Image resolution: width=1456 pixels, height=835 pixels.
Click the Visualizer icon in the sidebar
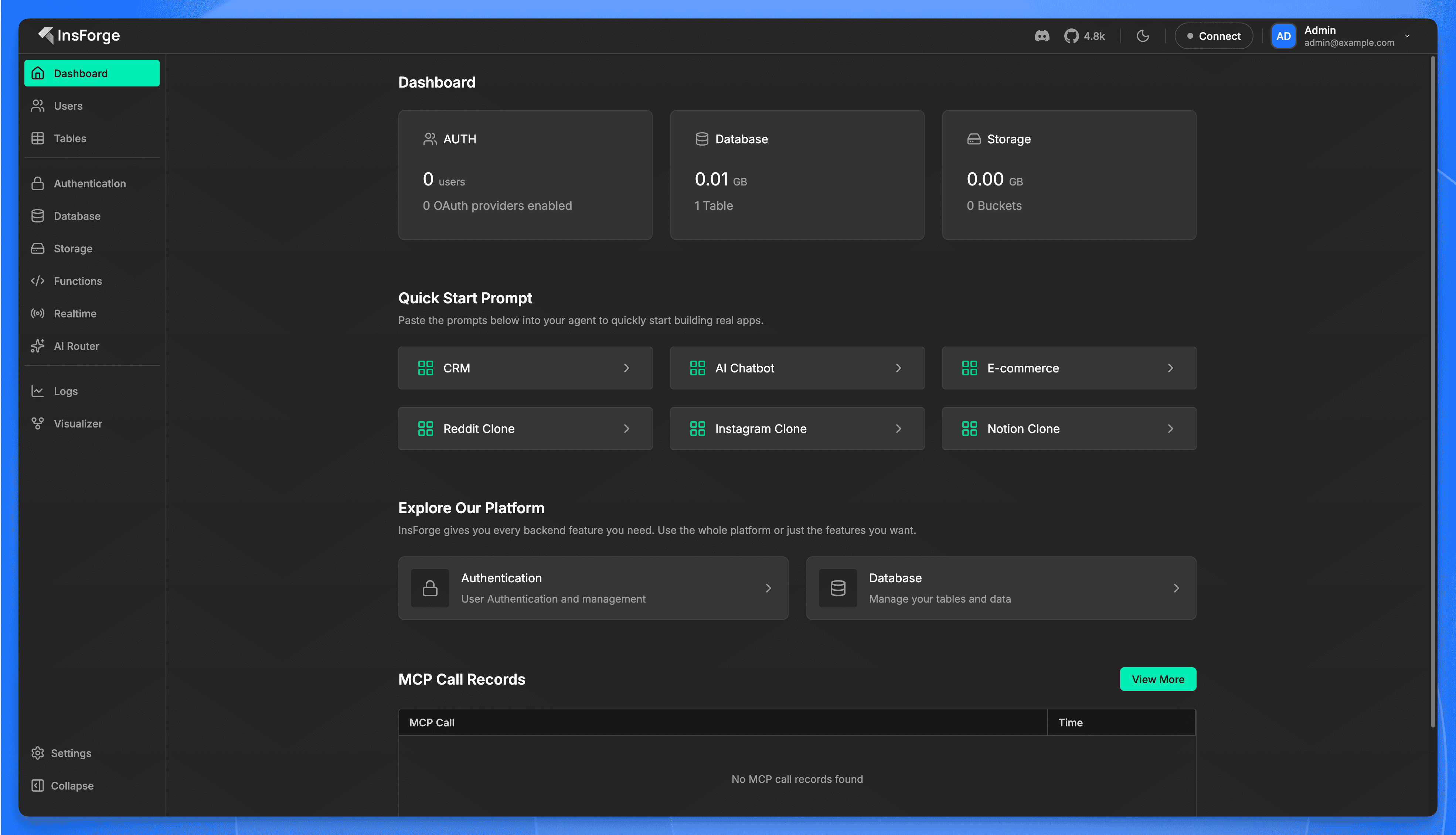(37, 423)
